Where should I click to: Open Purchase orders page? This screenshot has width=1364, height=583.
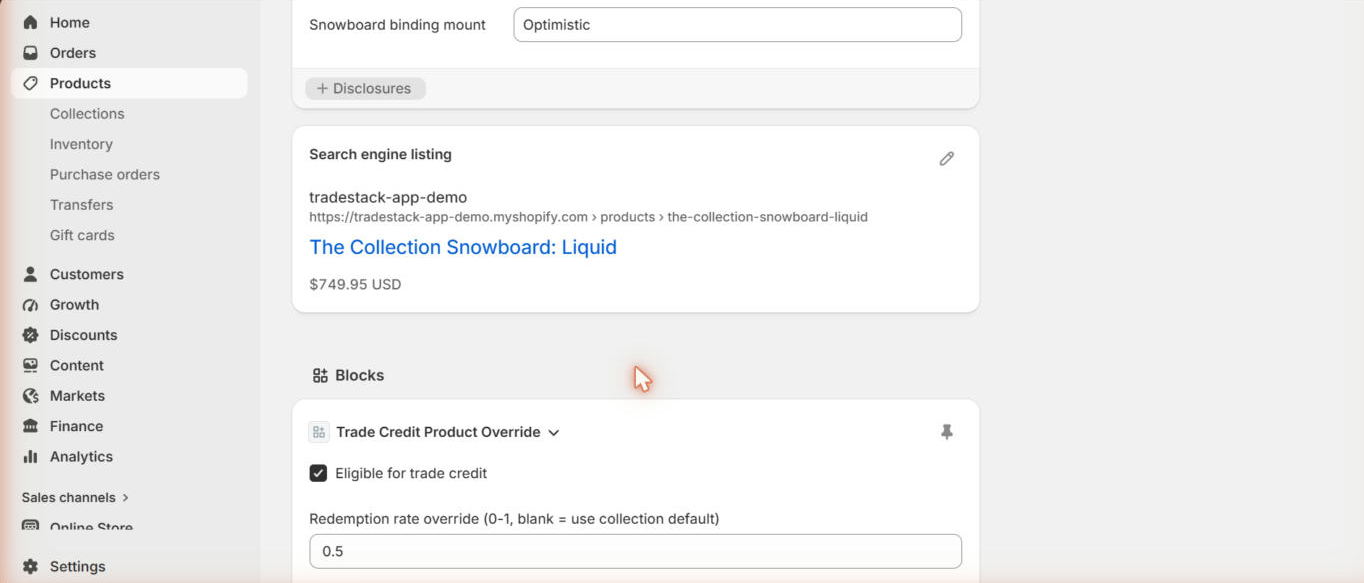(x=105, y=174)
